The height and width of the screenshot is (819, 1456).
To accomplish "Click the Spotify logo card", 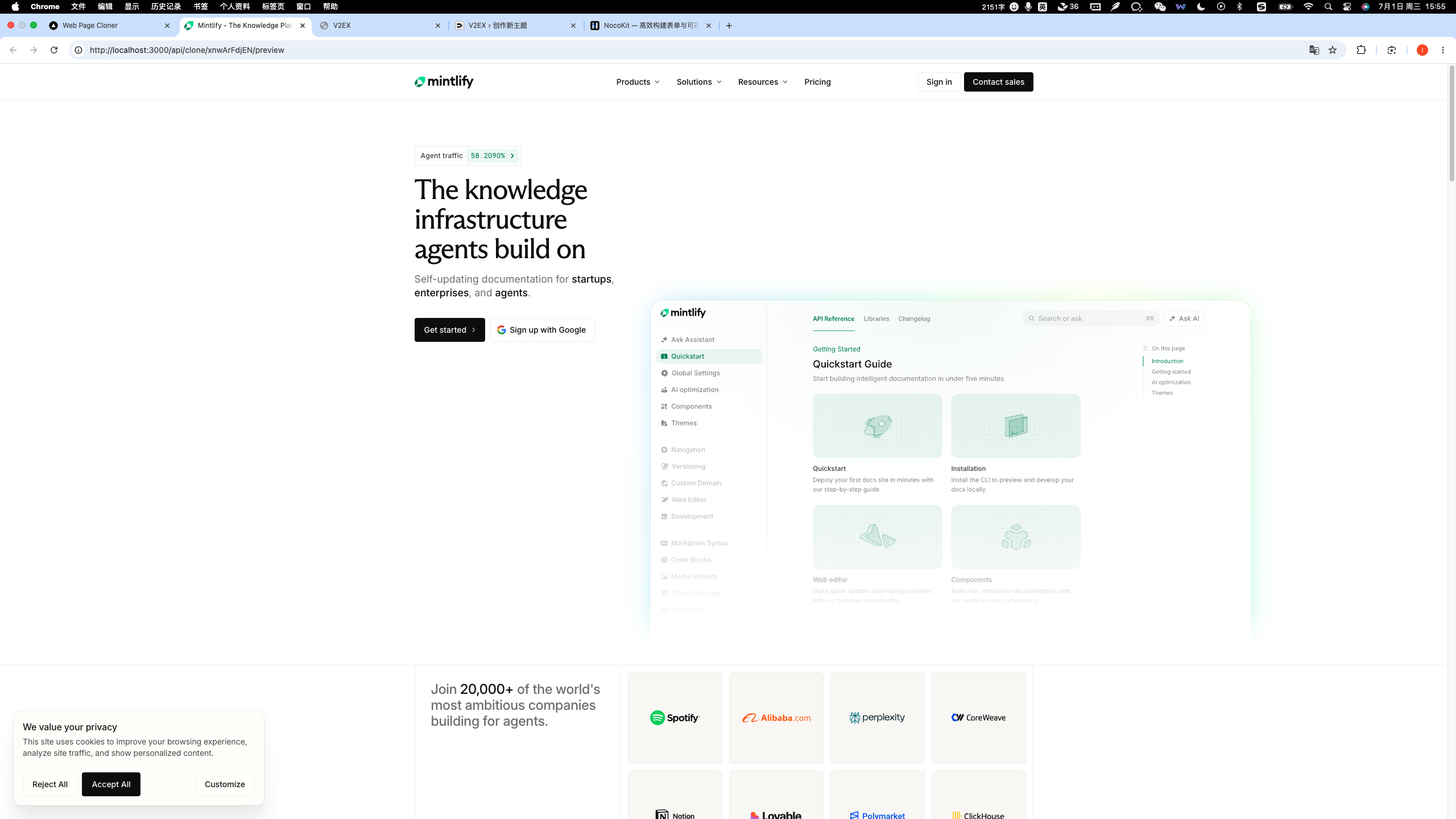I will pos(675,718).
